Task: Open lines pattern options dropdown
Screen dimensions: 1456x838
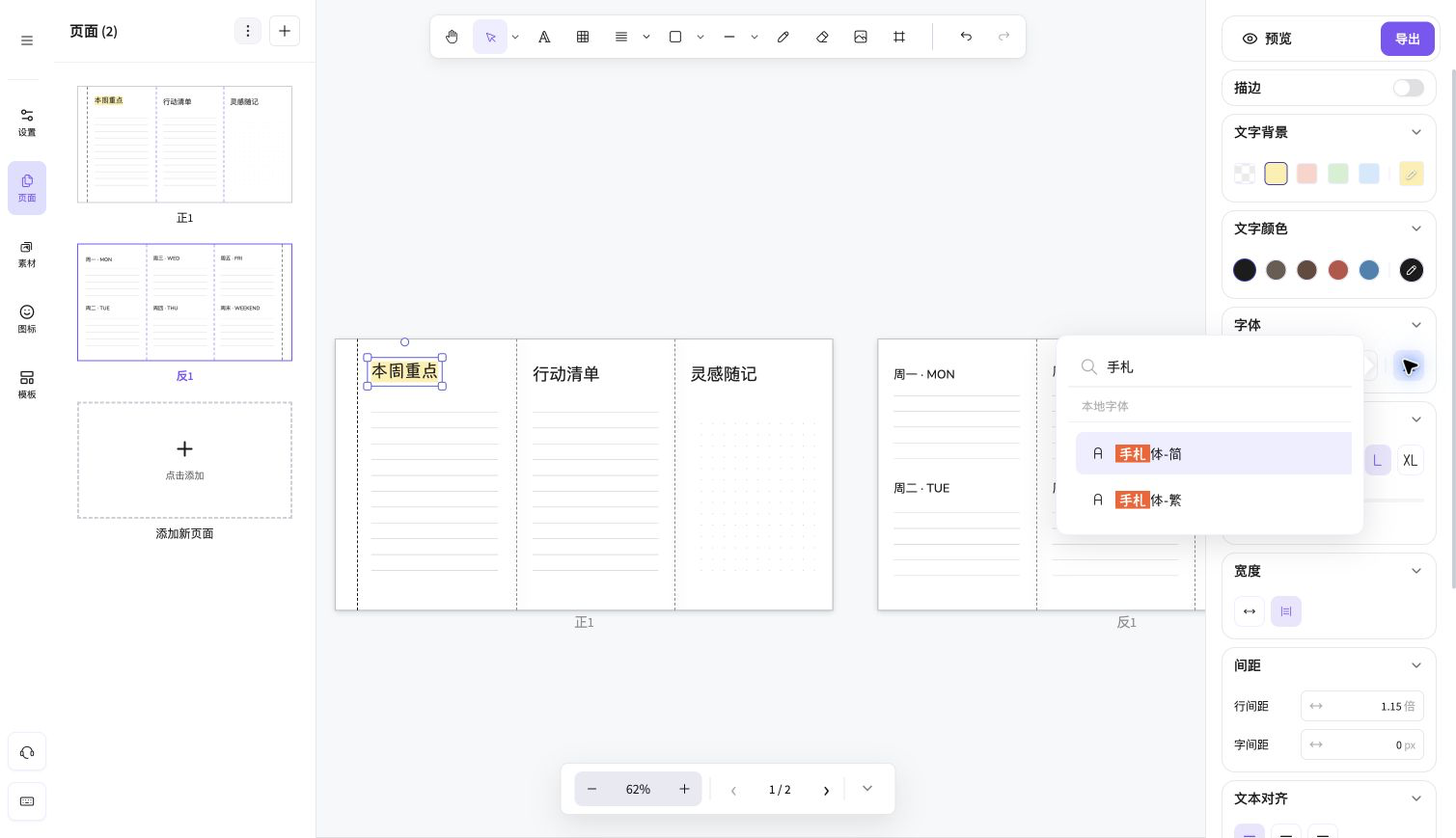Action: tap(646, 37)
